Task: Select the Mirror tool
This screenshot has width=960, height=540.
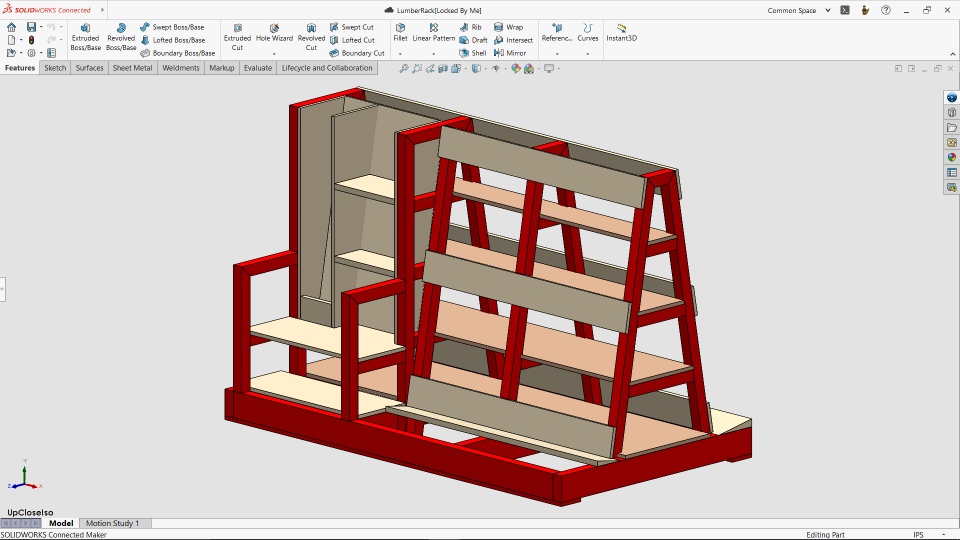Action: coord(509,53)
